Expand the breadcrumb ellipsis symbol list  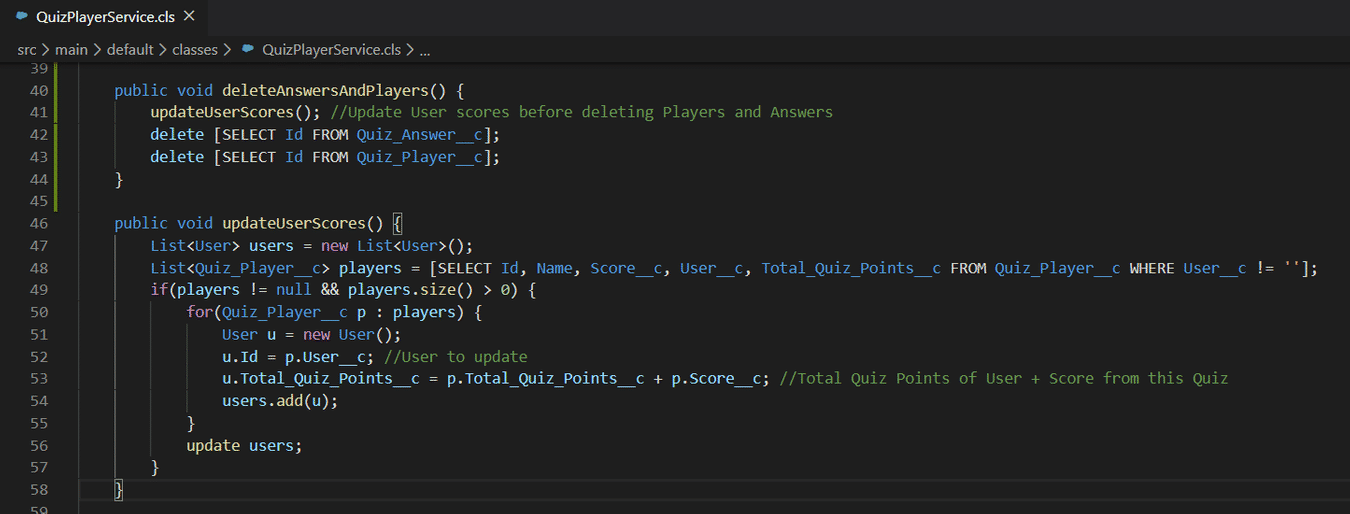click(425, 49)
